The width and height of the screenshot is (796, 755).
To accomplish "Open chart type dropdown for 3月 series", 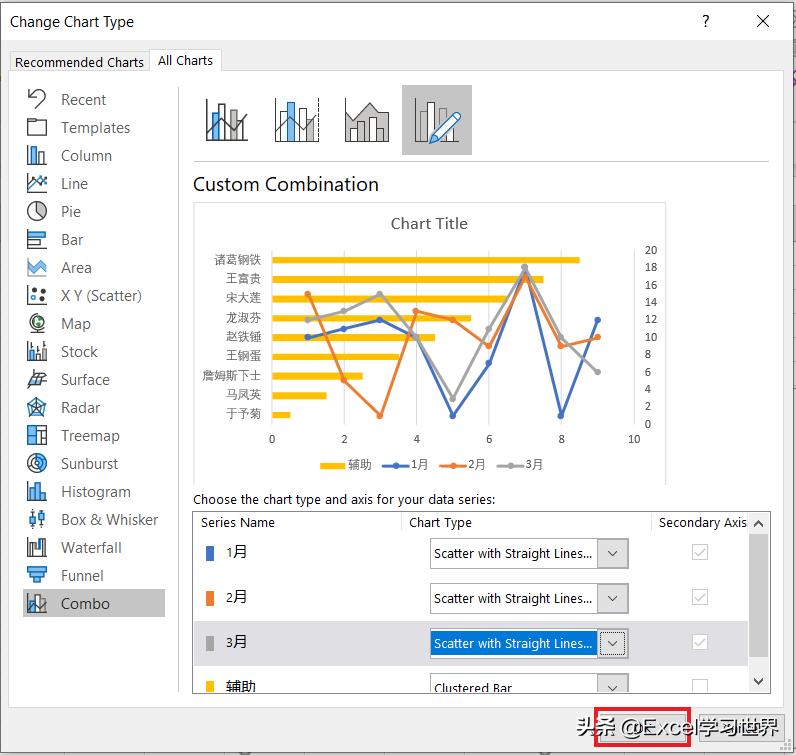I will click(x=613, y=643).
